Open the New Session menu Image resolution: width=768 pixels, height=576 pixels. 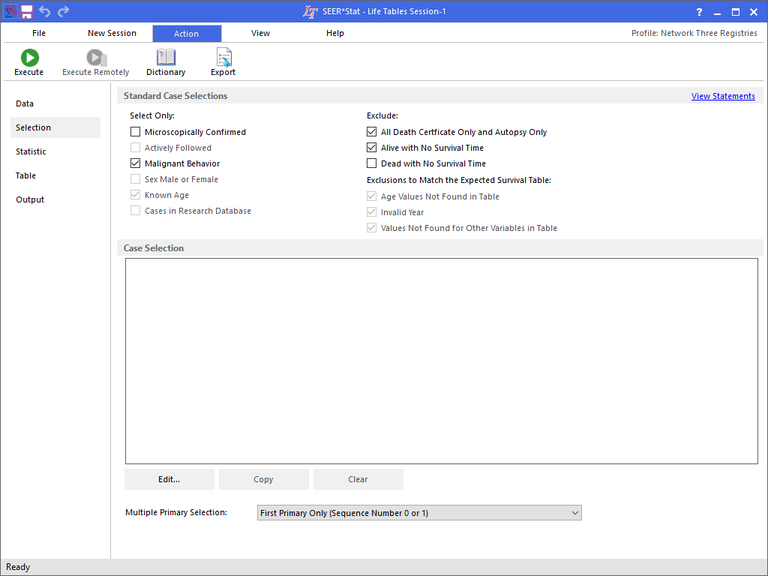click(x=112, y=33)
